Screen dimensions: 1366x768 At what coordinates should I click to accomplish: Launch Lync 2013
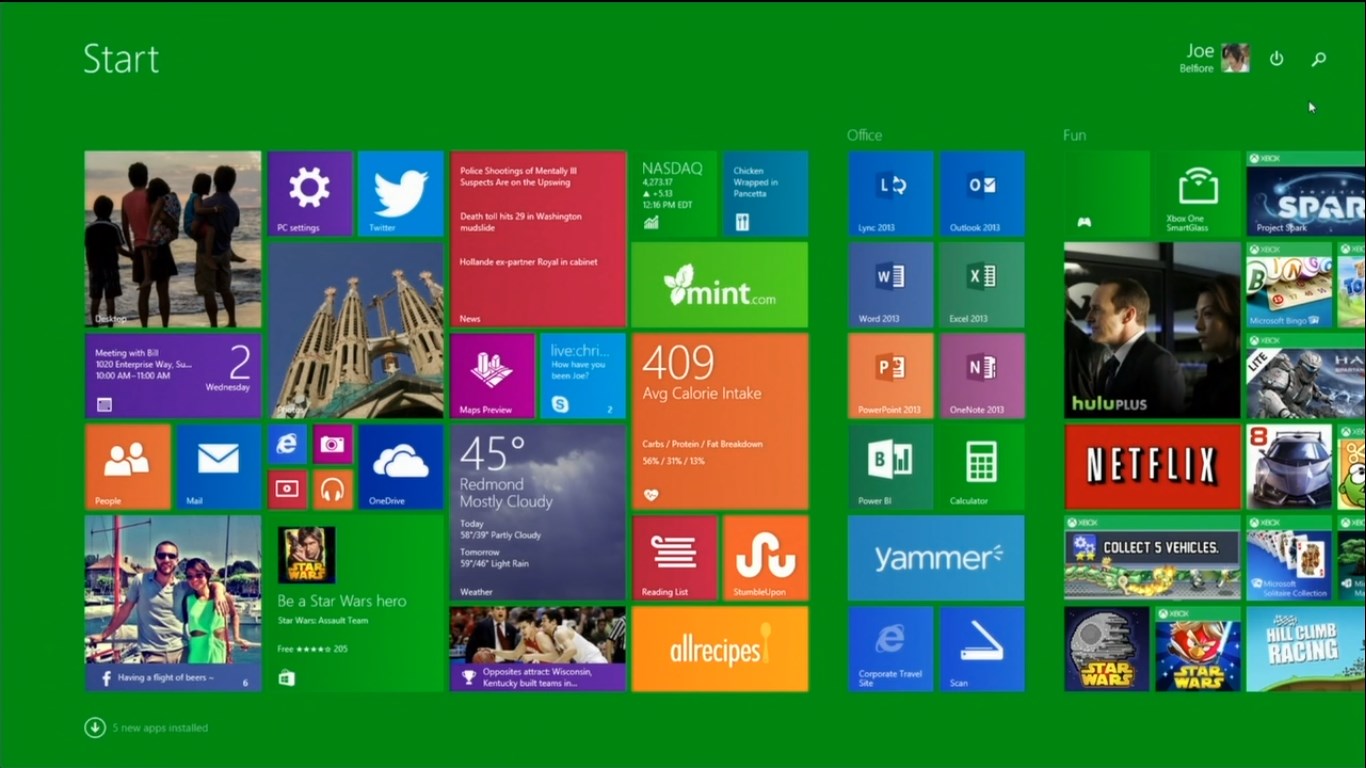pyautogui.click(x=890, y=194)
